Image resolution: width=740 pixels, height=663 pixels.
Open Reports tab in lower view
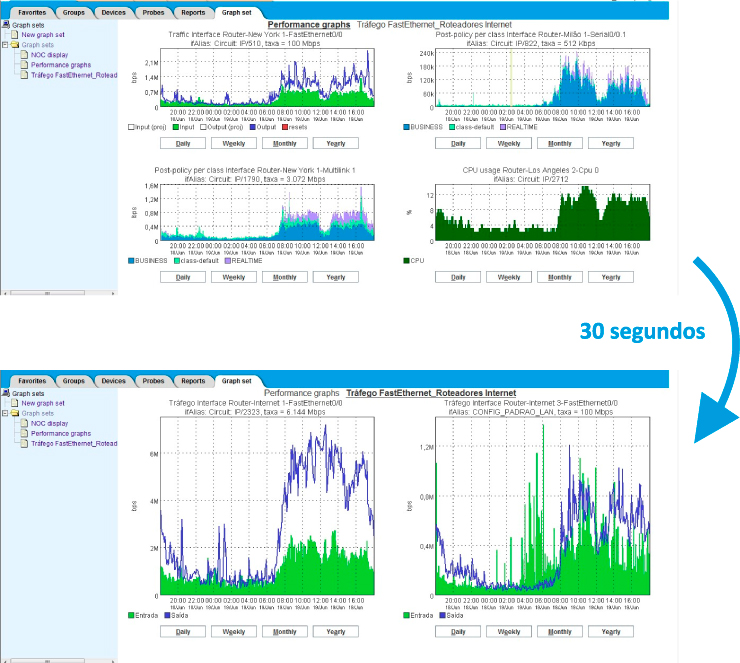coord(193,381)
